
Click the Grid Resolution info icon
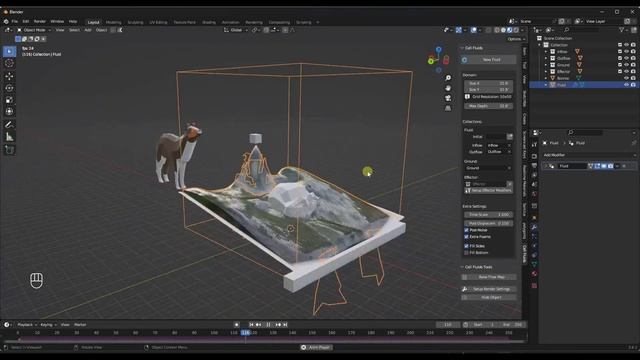(x=467, y=97)
